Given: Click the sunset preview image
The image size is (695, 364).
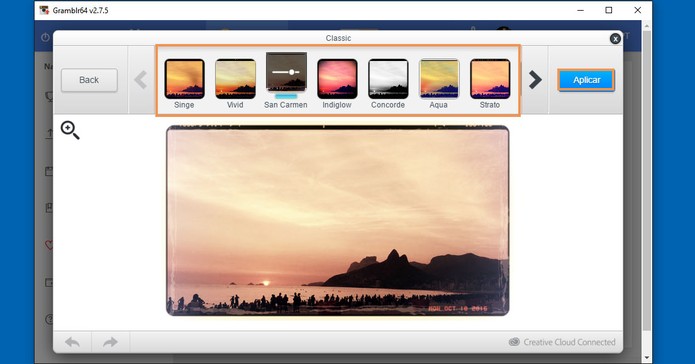Looking at the screenshot, I should 338,221.
